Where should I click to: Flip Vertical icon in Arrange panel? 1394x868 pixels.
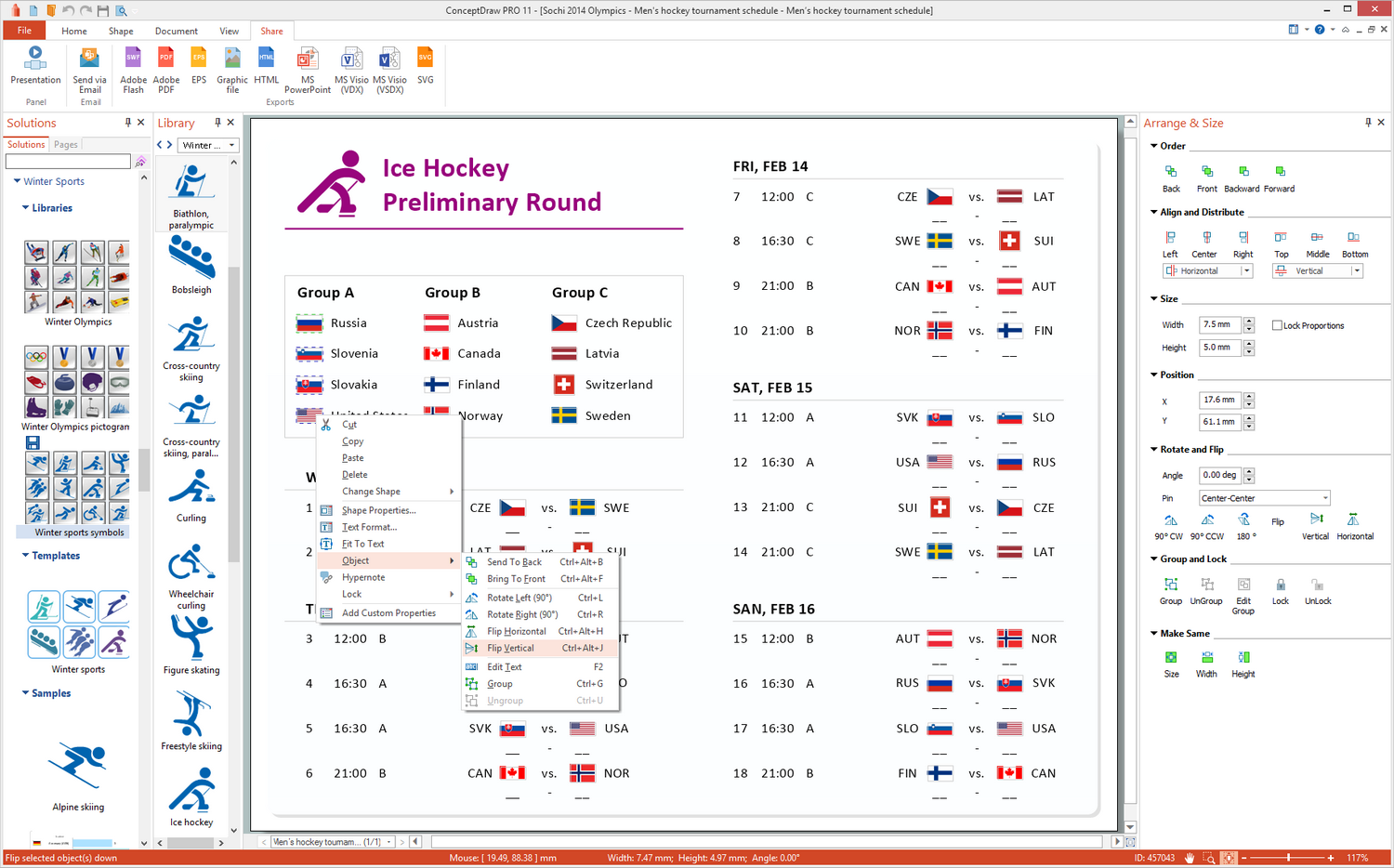1316,519
